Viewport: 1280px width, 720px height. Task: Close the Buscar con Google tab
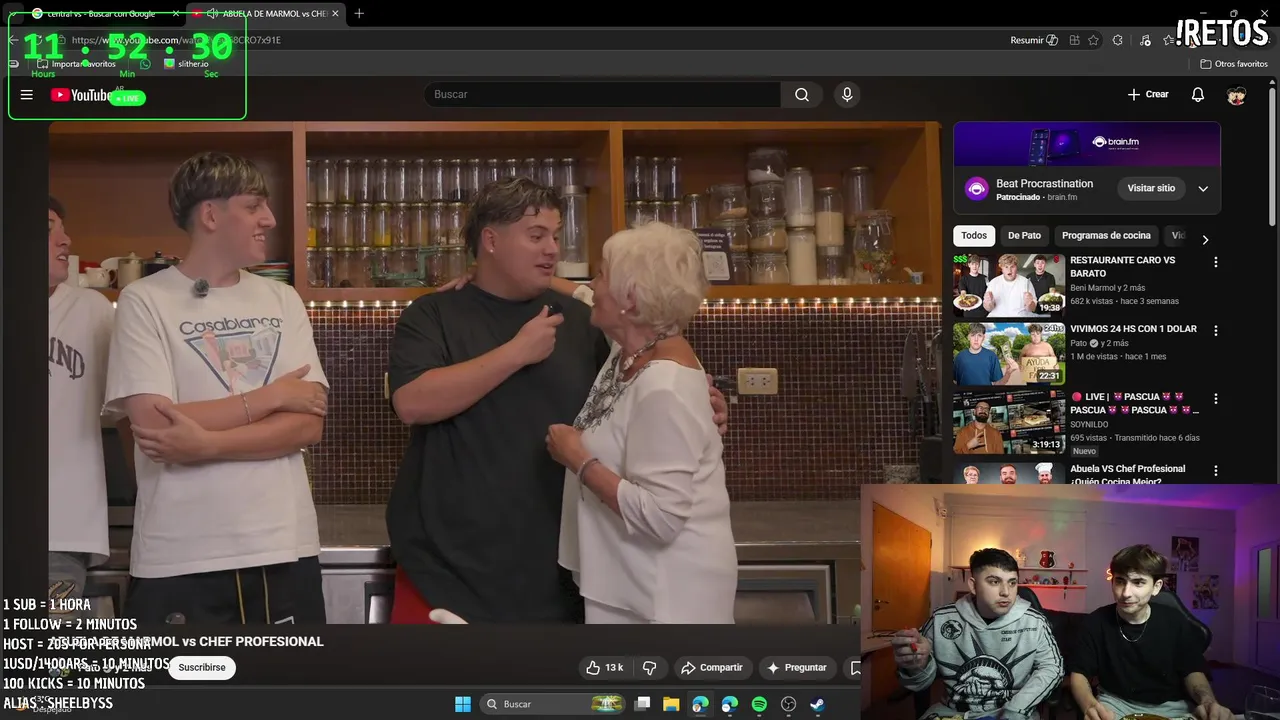coord(176,13)
